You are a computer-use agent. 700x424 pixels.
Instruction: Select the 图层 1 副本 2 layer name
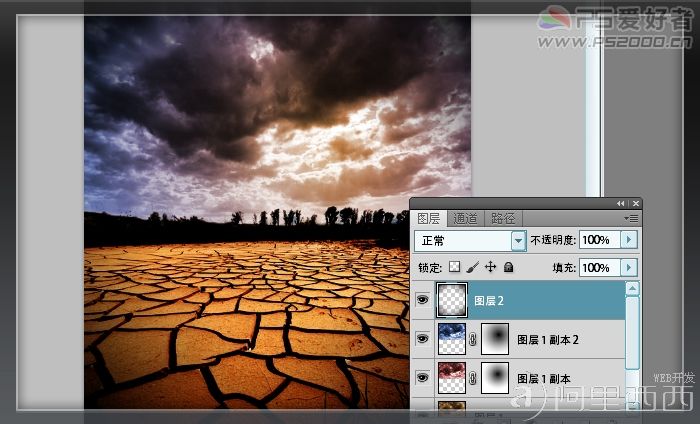pos(548,340)
